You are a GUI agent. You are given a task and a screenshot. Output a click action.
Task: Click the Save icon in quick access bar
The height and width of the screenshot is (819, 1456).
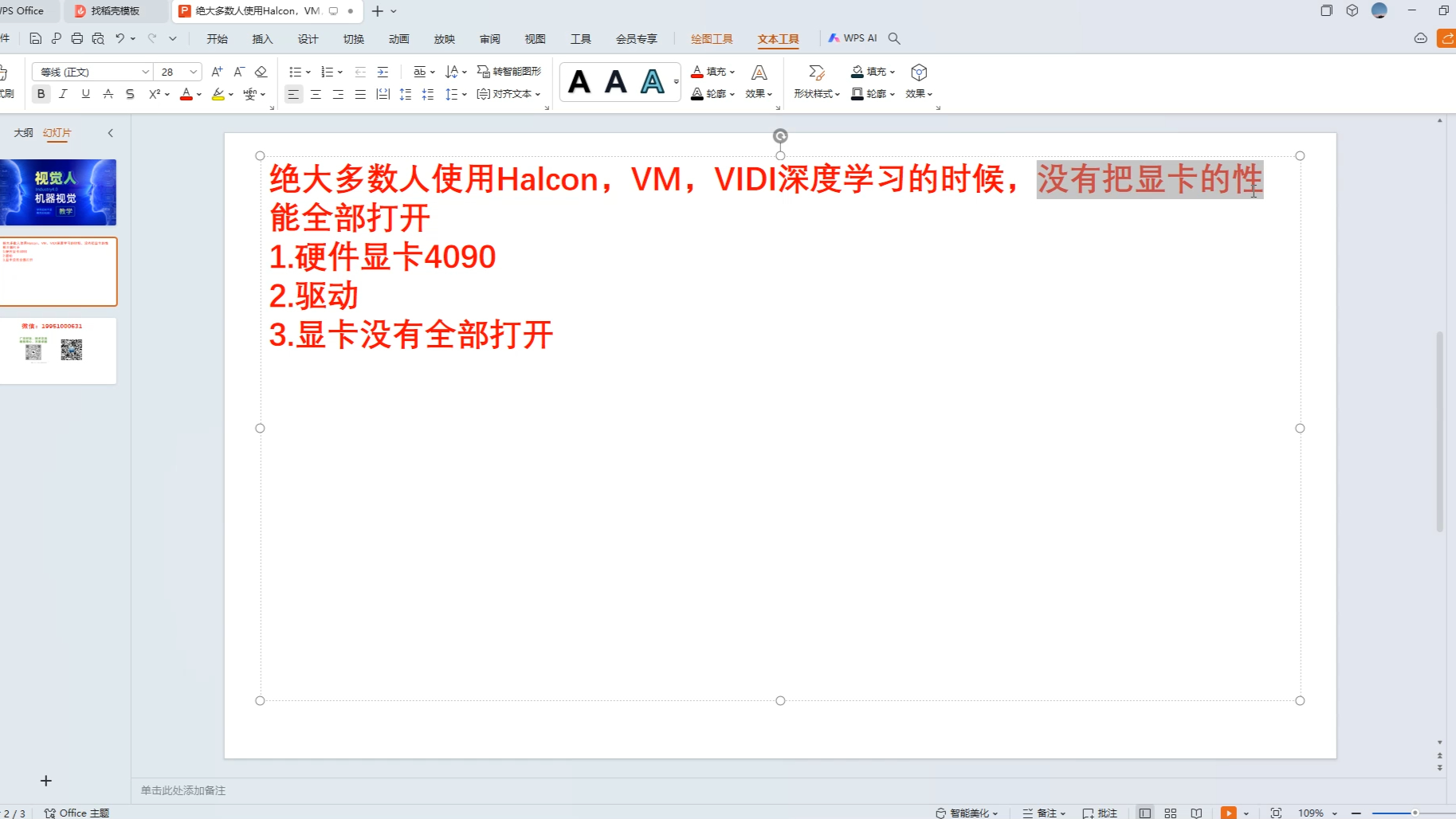pyautogui.click(x=35, y=38)
